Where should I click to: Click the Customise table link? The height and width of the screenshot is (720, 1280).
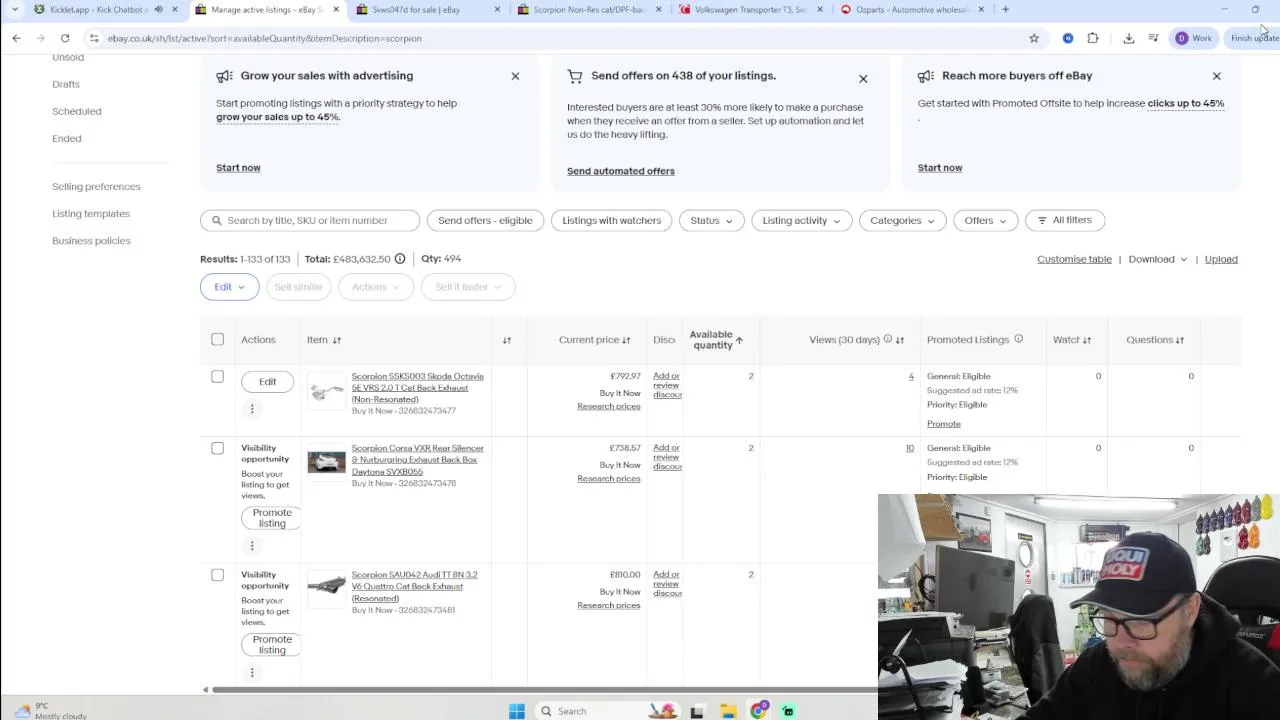coord(1074,259)
